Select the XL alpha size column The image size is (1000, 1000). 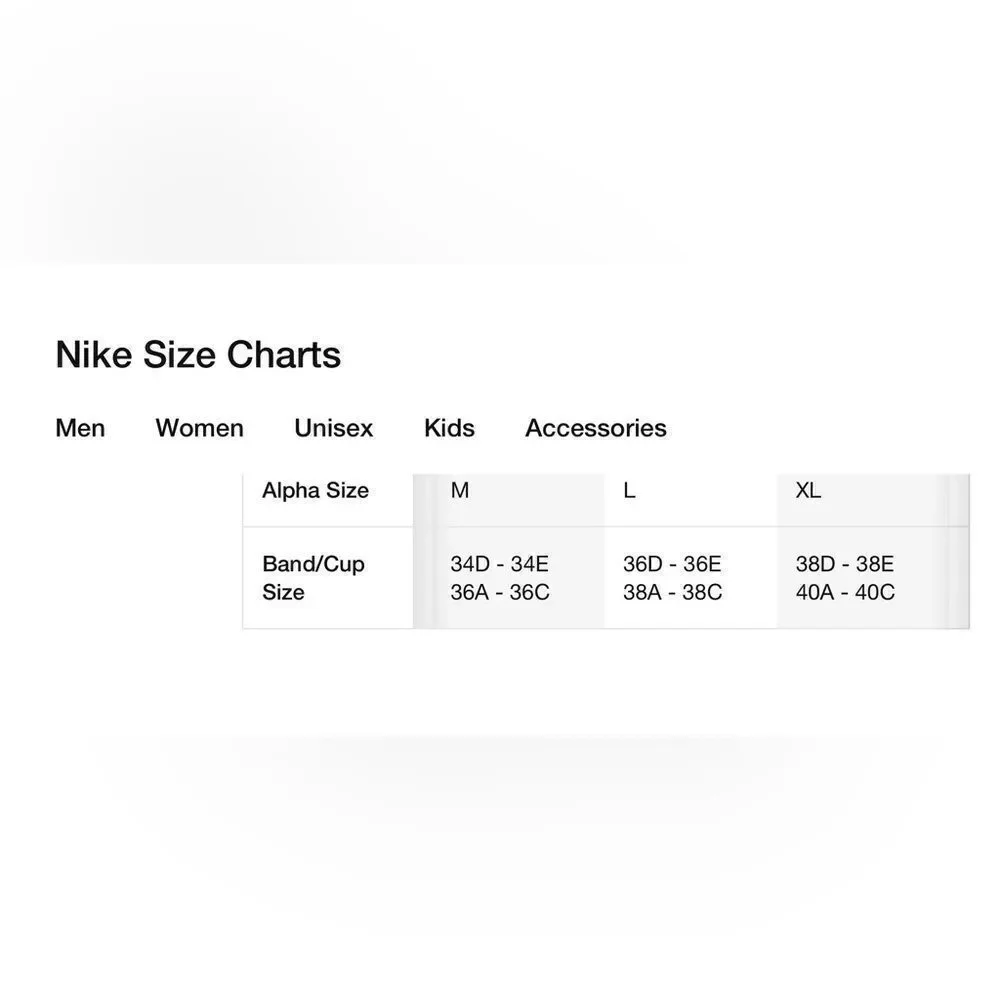[x=808, y=490]
